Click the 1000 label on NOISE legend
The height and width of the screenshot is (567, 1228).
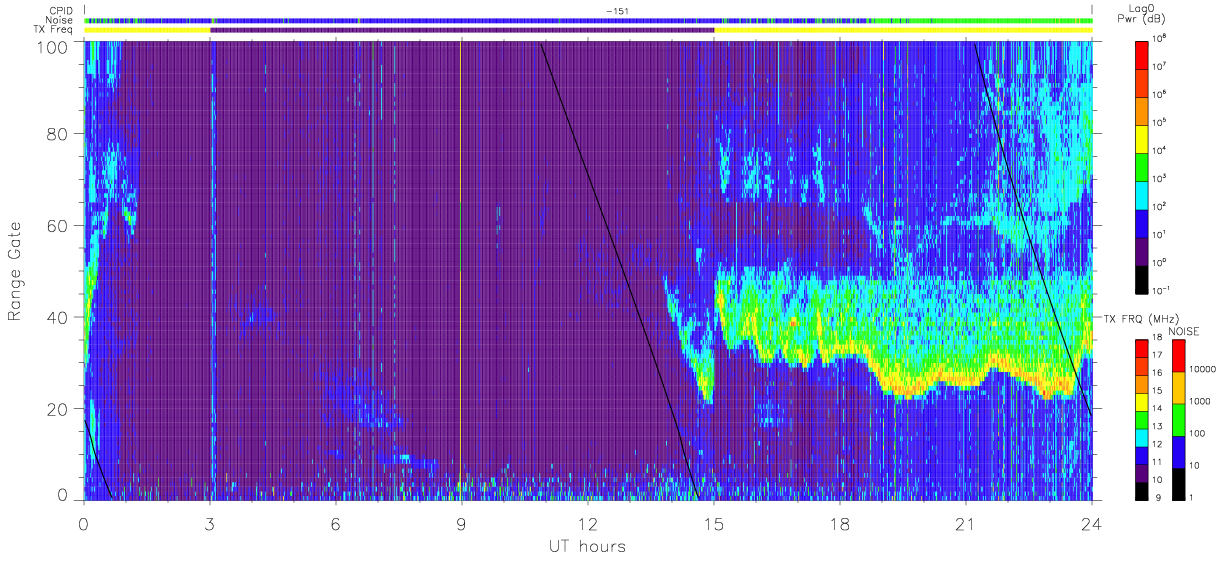click(x=1200, y=401)
